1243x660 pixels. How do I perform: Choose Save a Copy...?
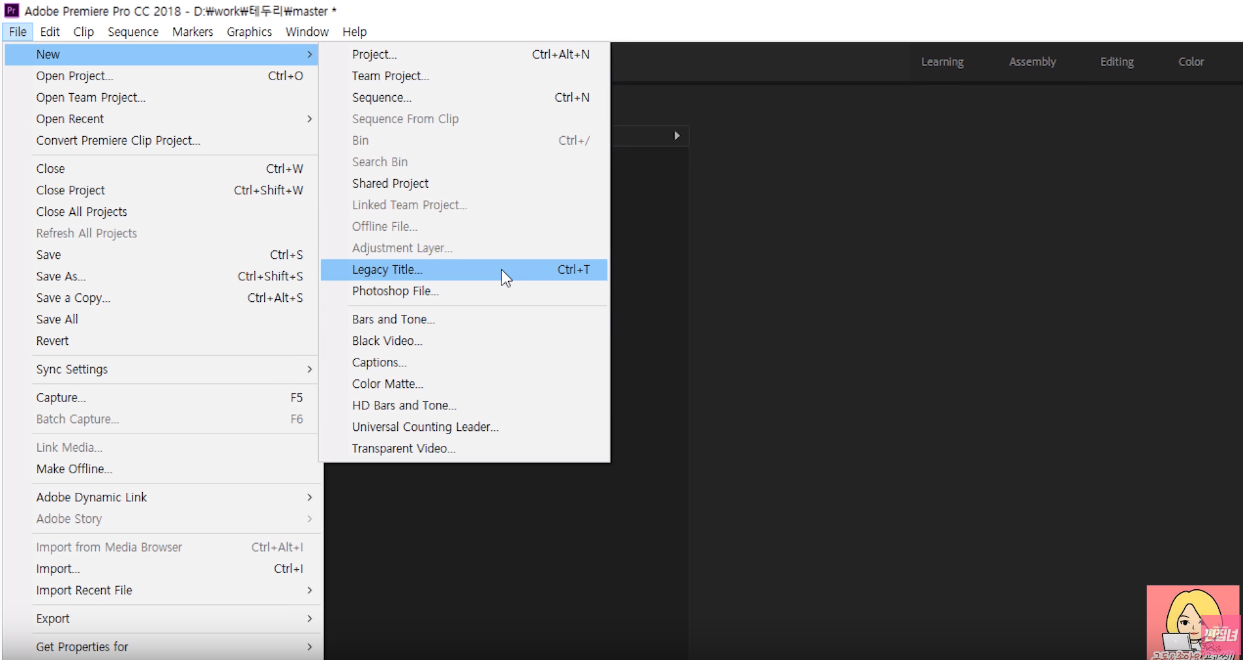click(x=161, y=298)
